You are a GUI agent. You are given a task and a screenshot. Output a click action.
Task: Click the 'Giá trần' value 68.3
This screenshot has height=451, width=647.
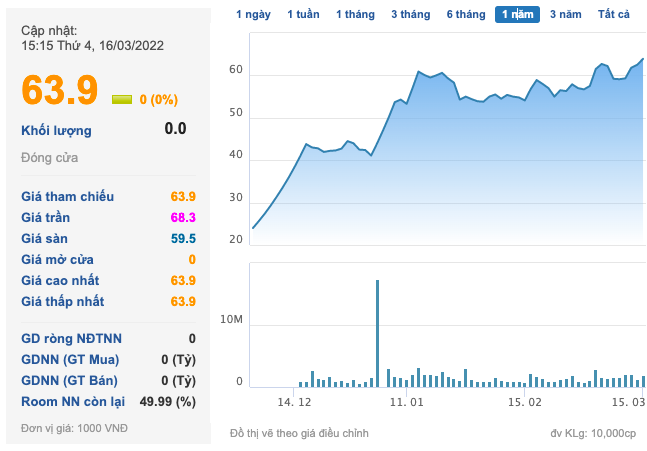(183, 217)
